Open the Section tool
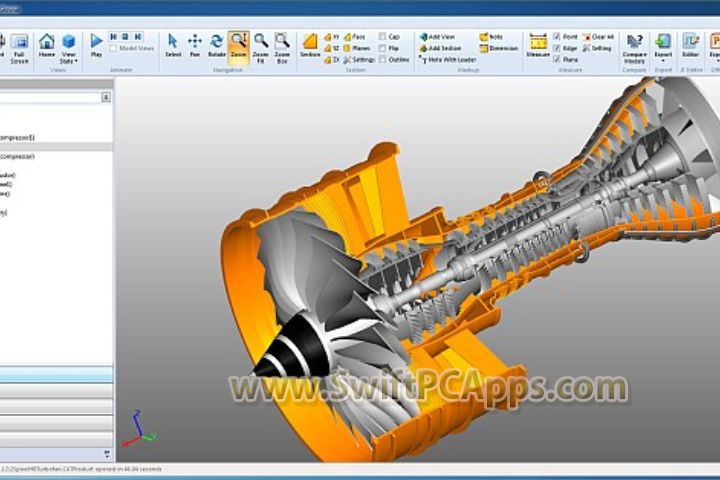Viewport: 720px width, 480px height. click(310, 44)
